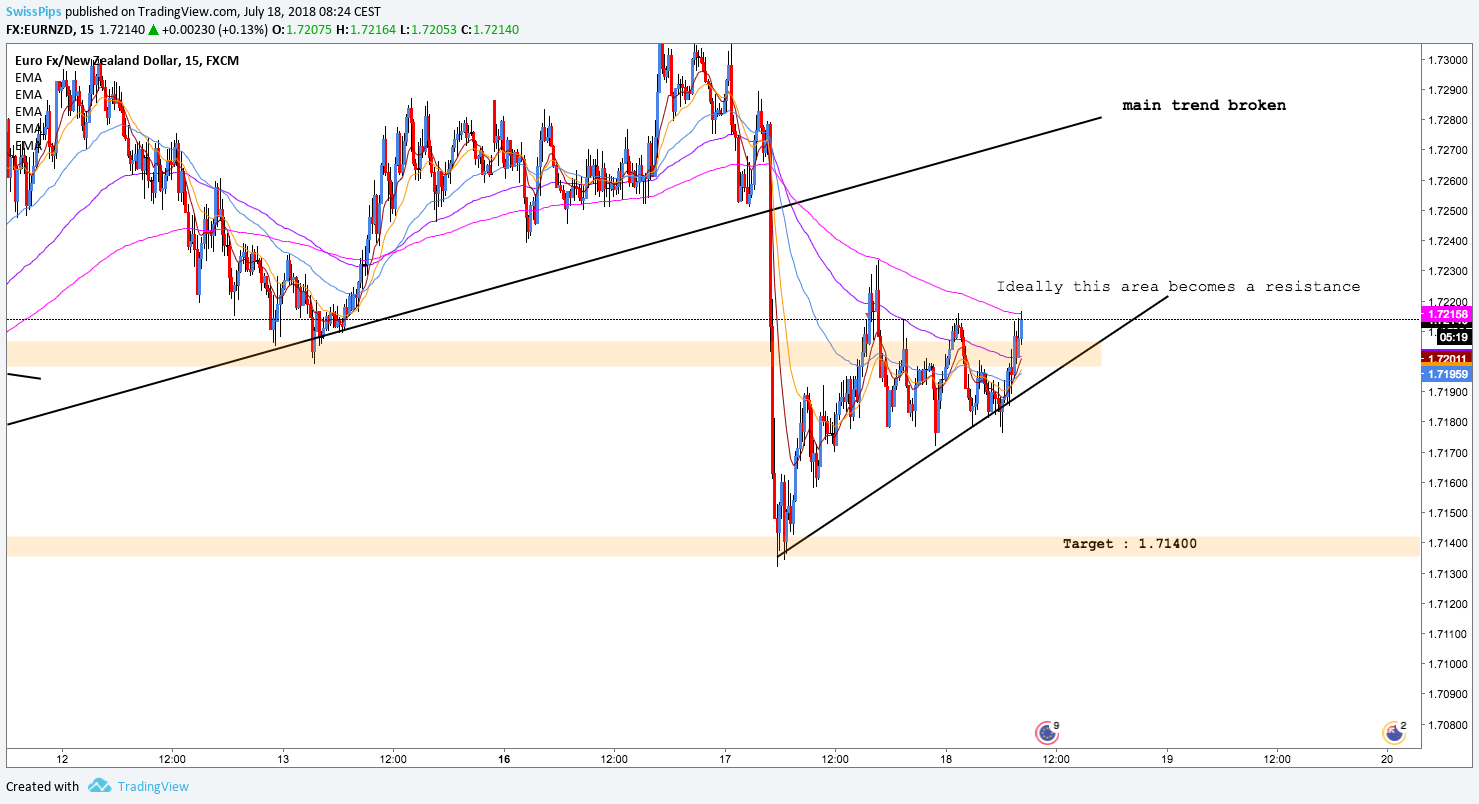Image resolution: width=1479 pixels, height=804 pixels.
Task: Select the 'Target : 1.71400' label
Action: pyautogui.click(x=1130, y=544)
